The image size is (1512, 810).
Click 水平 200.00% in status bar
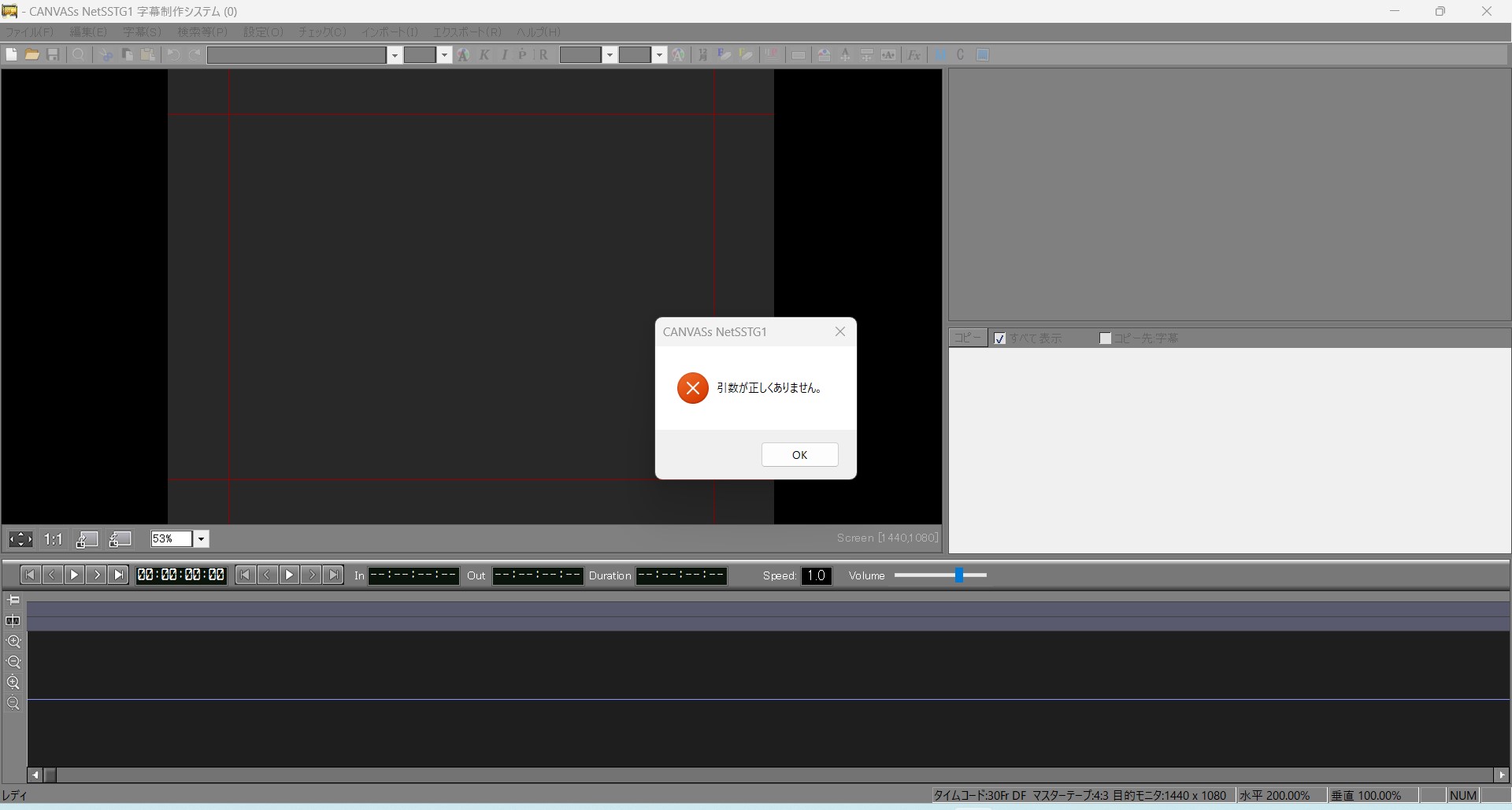pos(1275,796)
